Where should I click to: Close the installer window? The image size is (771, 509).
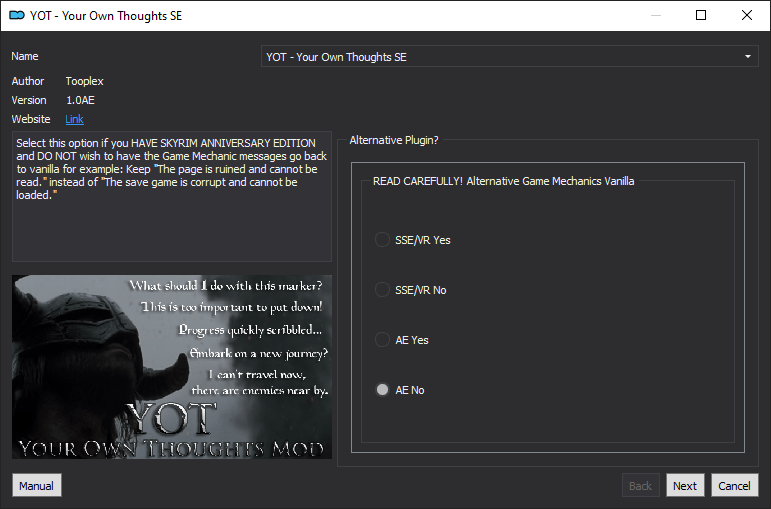(746, 15)
